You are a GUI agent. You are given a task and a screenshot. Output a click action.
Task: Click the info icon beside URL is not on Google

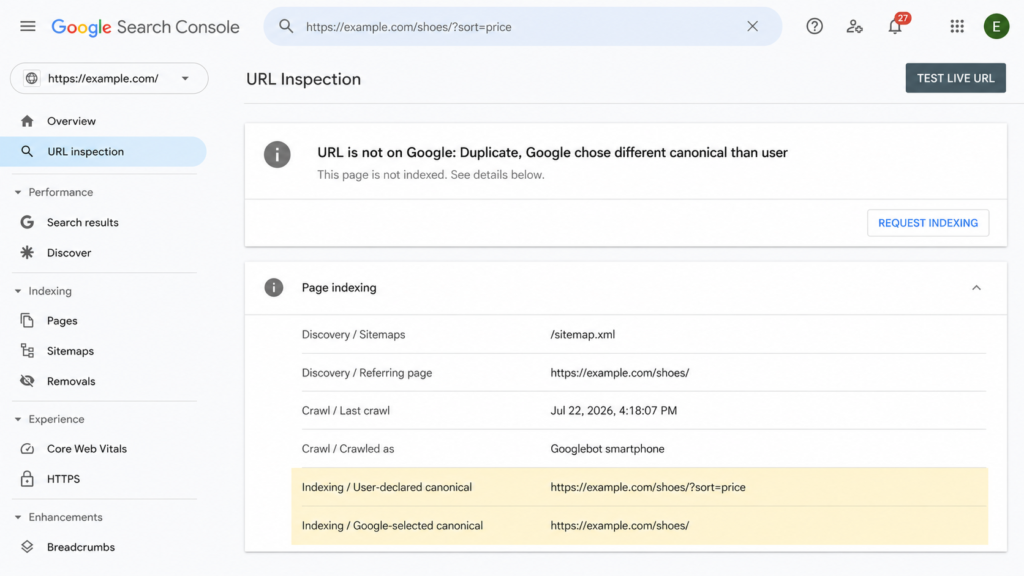[277, 155]
